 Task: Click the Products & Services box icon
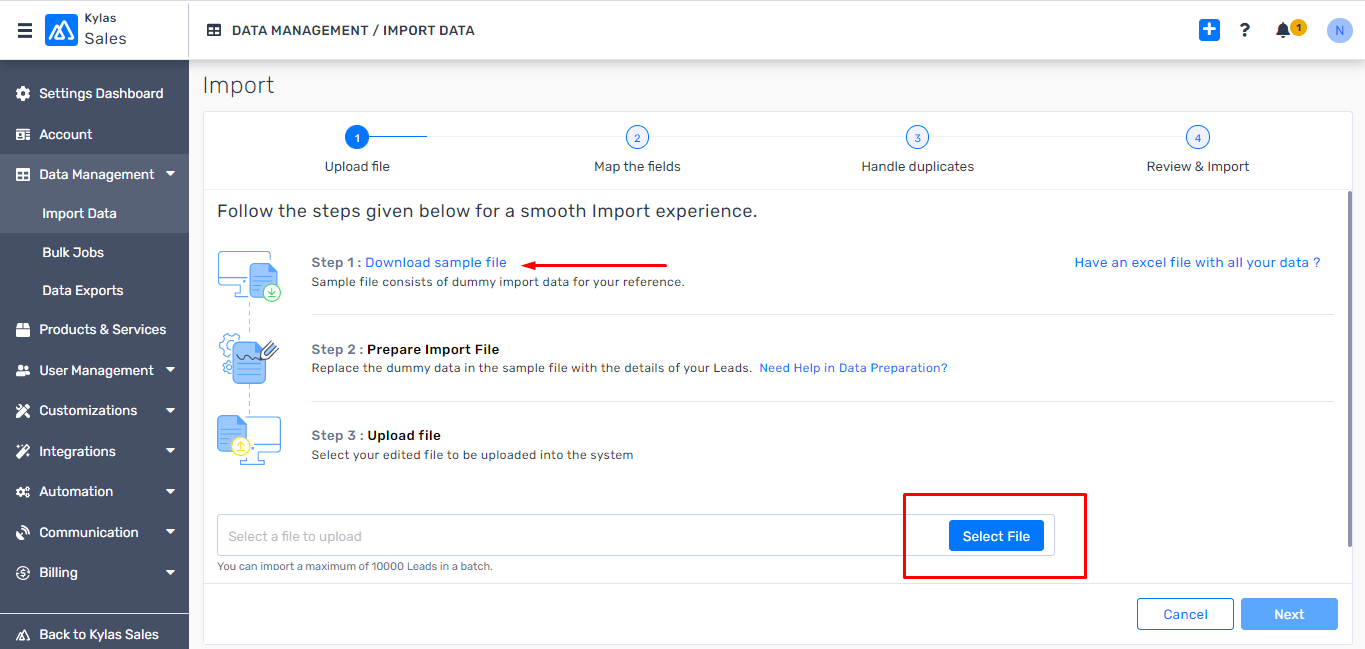(x=23, y=330)
